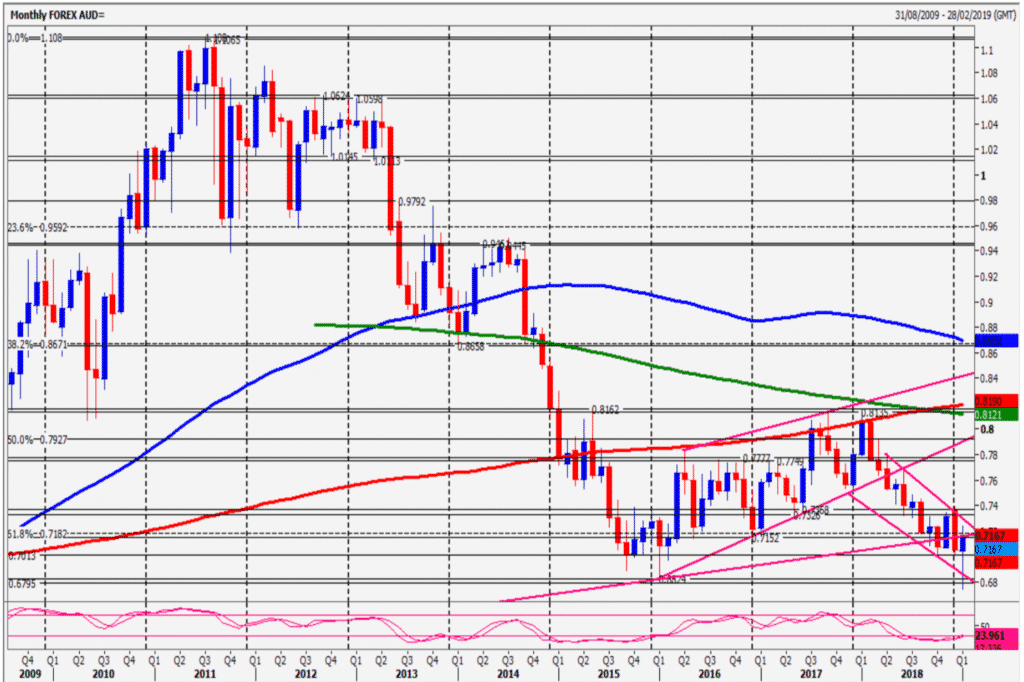The height and width of the screenshot is (682, 1024).
Task: Click the pink 23.961 oscillator value tag
Action: [996, 635]
